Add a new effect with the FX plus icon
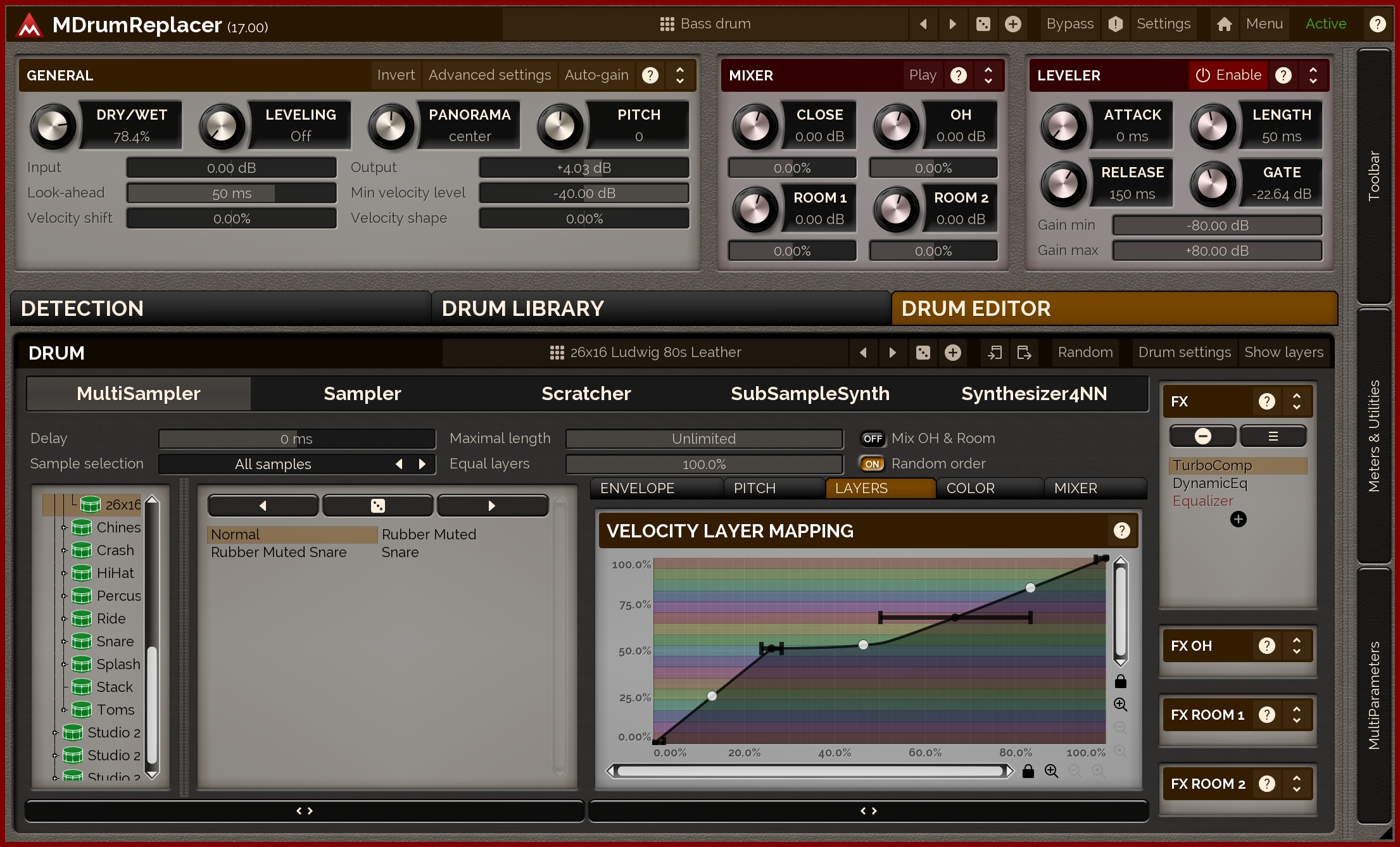The height and width of the screenshot is (847, 1400). point(1238,520)
